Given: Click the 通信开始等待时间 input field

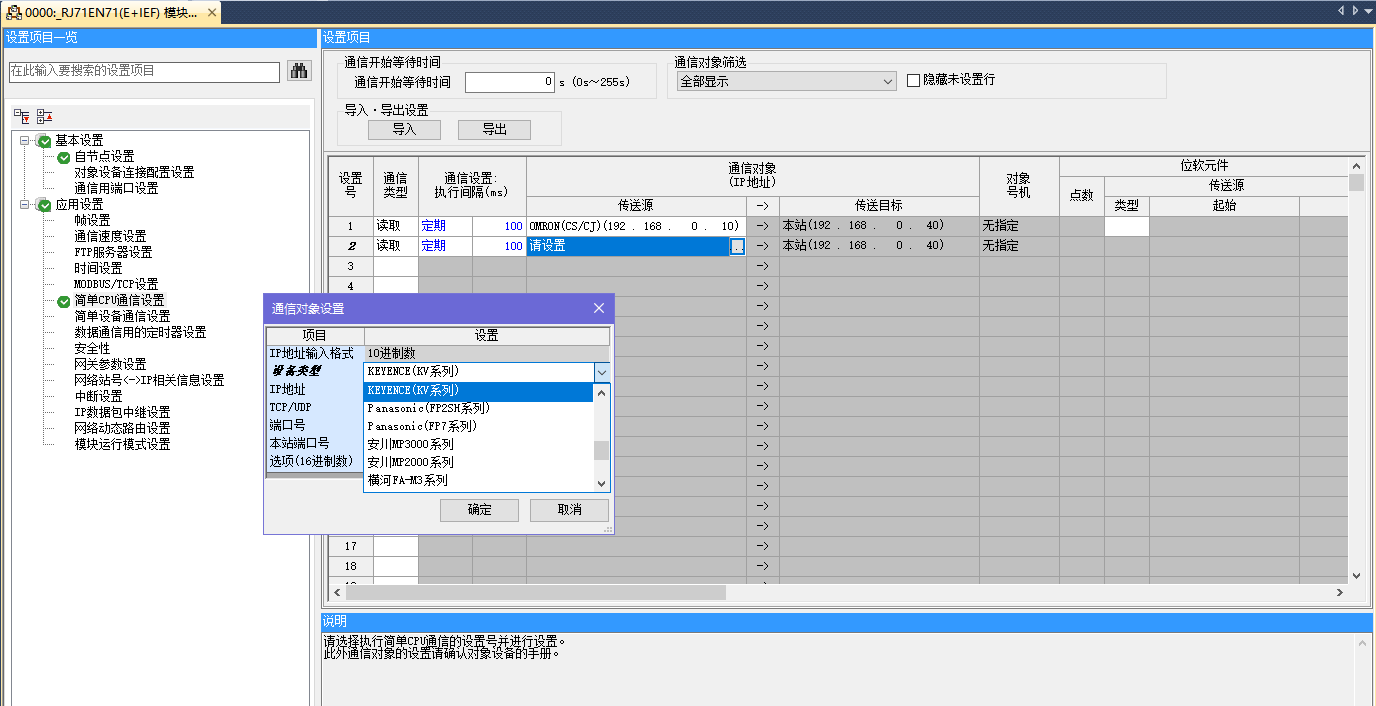Looking at the screenshot, I should [x=509, y=82].
